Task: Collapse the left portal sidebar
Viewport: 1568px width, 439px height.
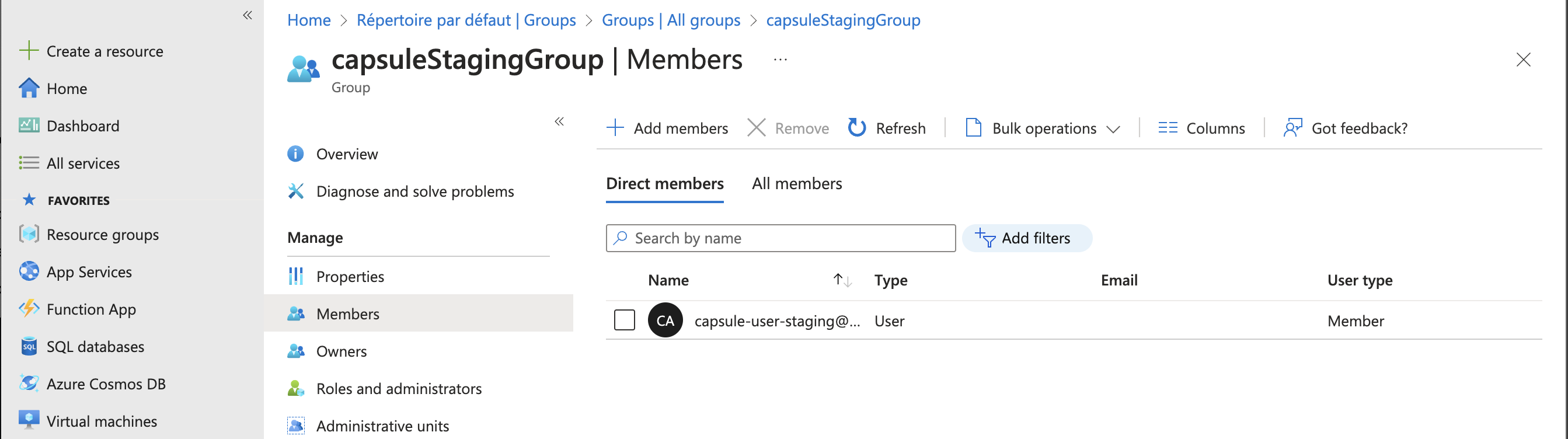Action: pos(247,15)
